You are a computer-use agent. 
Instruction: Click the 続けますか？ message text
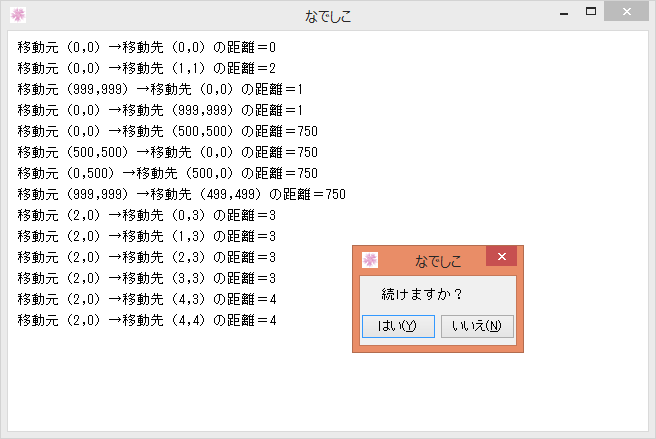pyautogui.click(x=422, y=294)
